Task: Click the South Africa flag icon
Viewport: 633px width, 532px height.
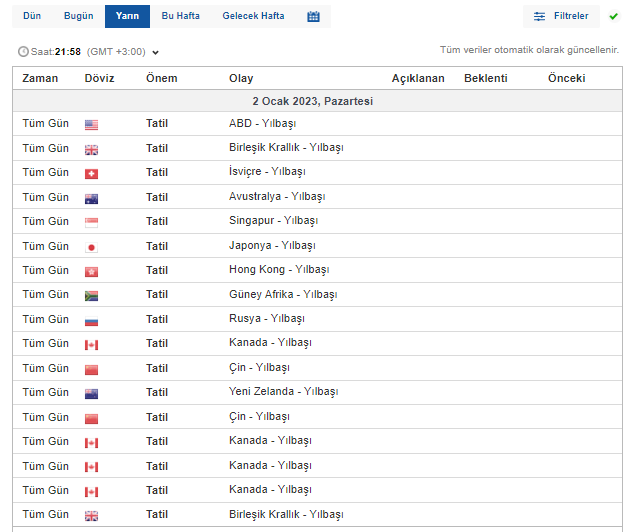Action: click(91, 296)
